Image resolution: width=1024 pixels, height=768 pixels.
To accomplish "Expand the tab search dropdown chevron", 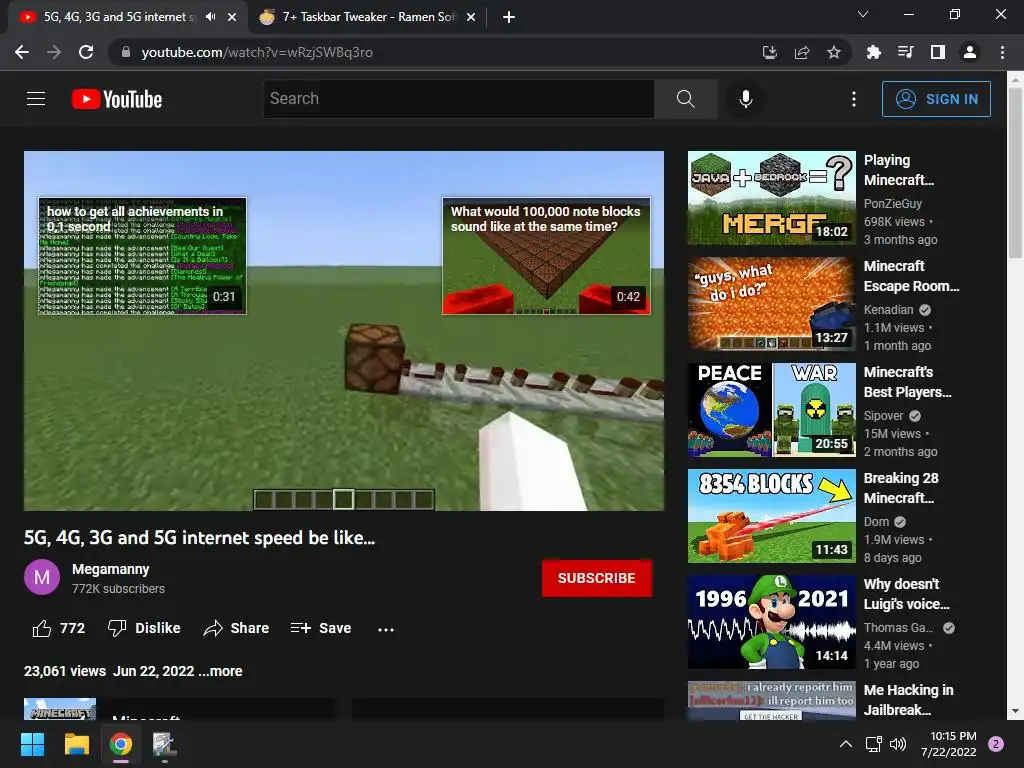I will (863, 14).
